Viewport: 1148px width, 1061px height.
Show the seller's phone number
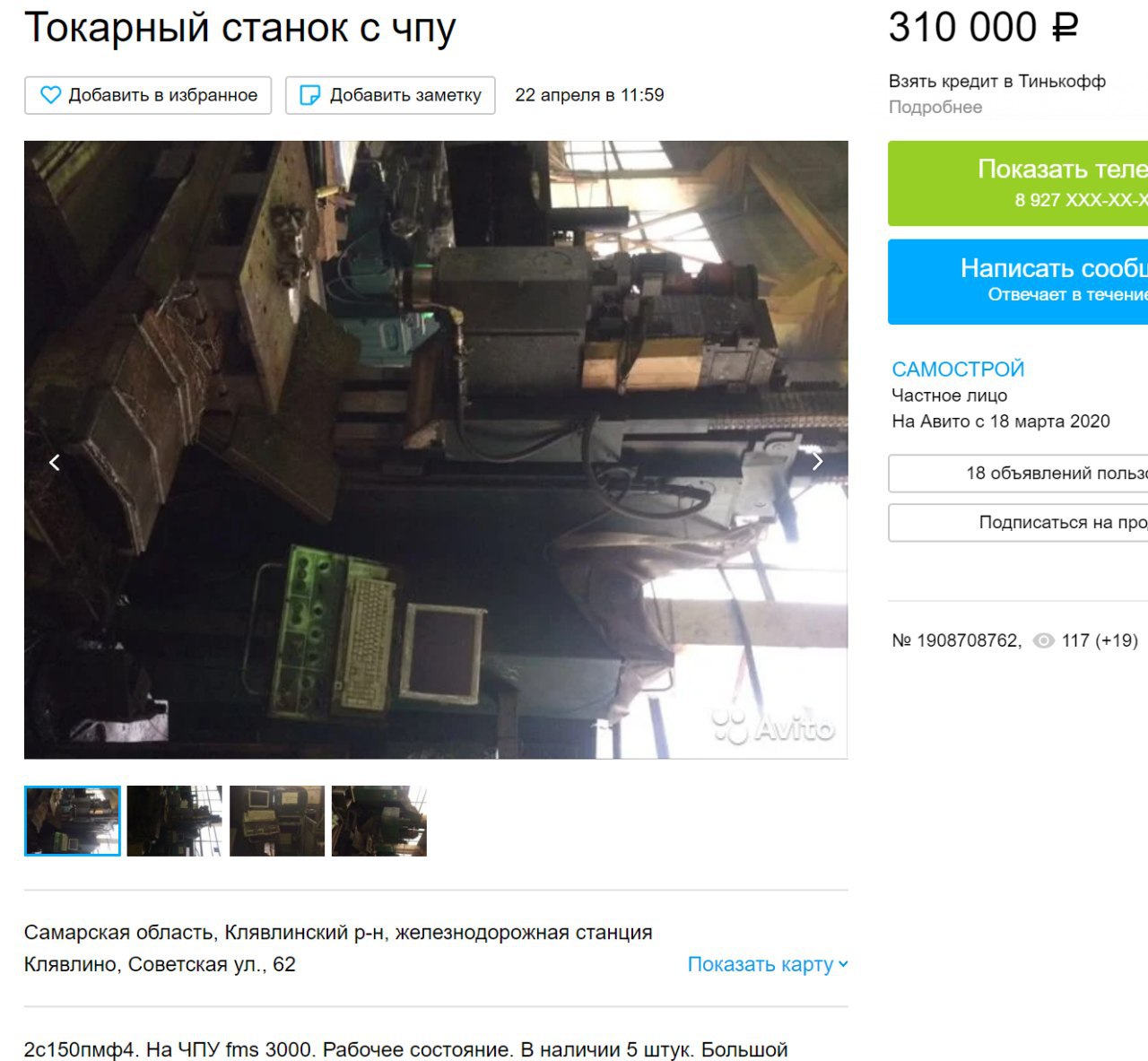coord(1018,183)
